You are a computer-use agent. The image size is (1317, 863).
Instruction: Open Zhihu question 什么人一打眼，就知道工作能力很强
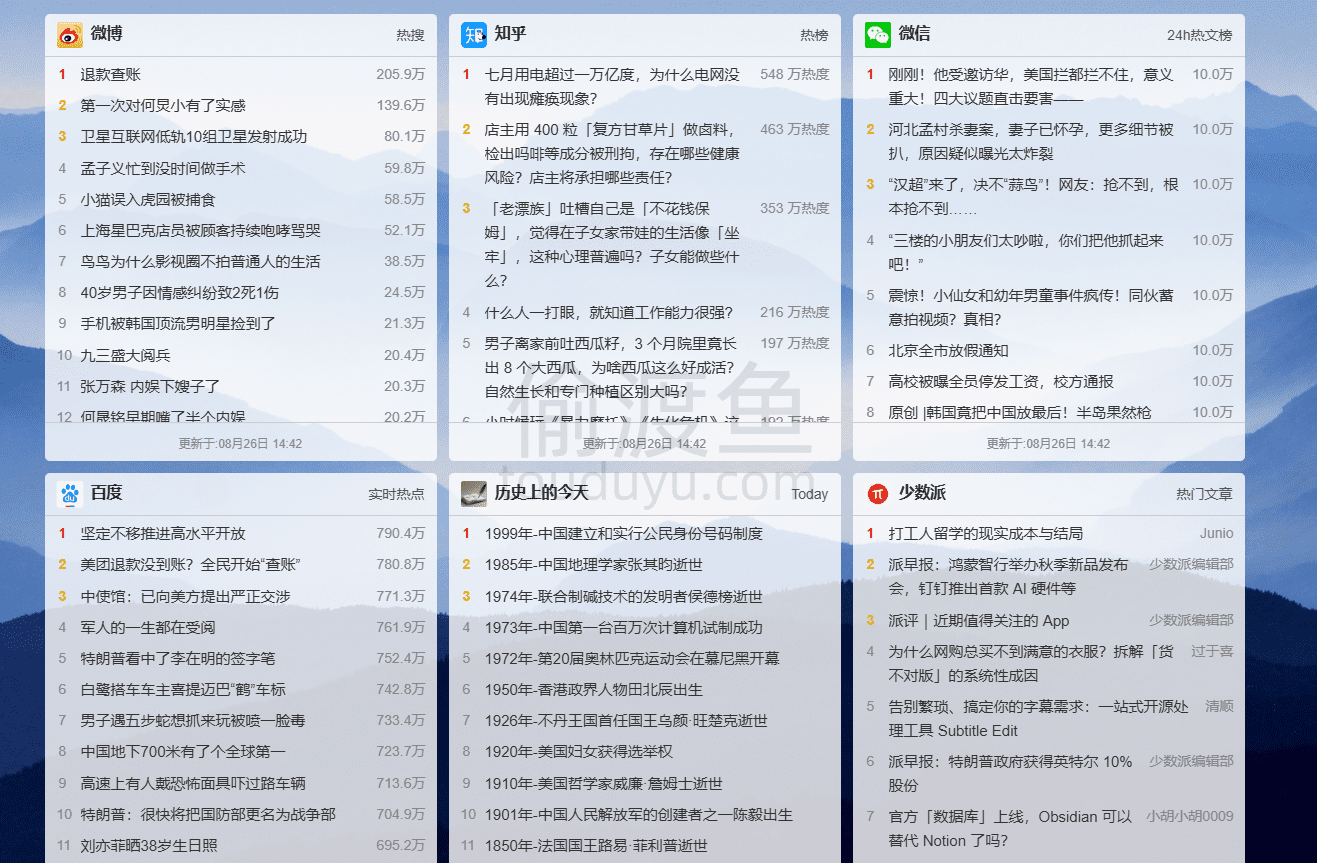coord(609,312)
